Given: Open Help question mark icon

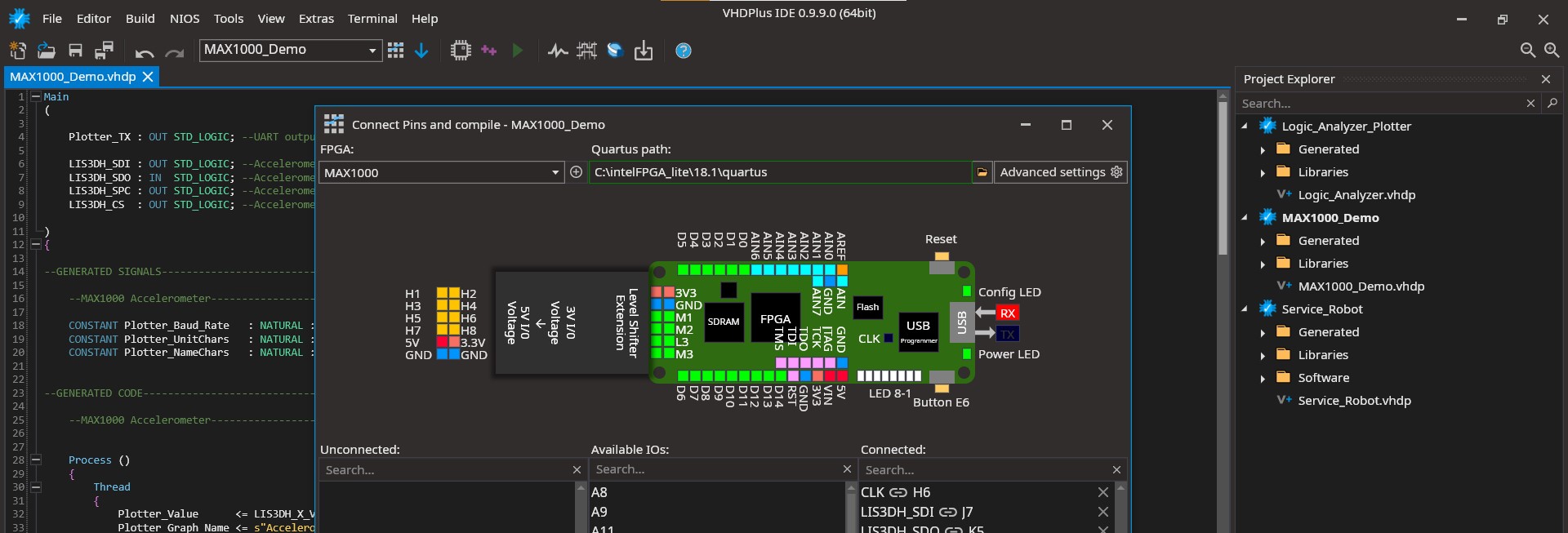Looking at the screenshot, I should coord(684,51).
